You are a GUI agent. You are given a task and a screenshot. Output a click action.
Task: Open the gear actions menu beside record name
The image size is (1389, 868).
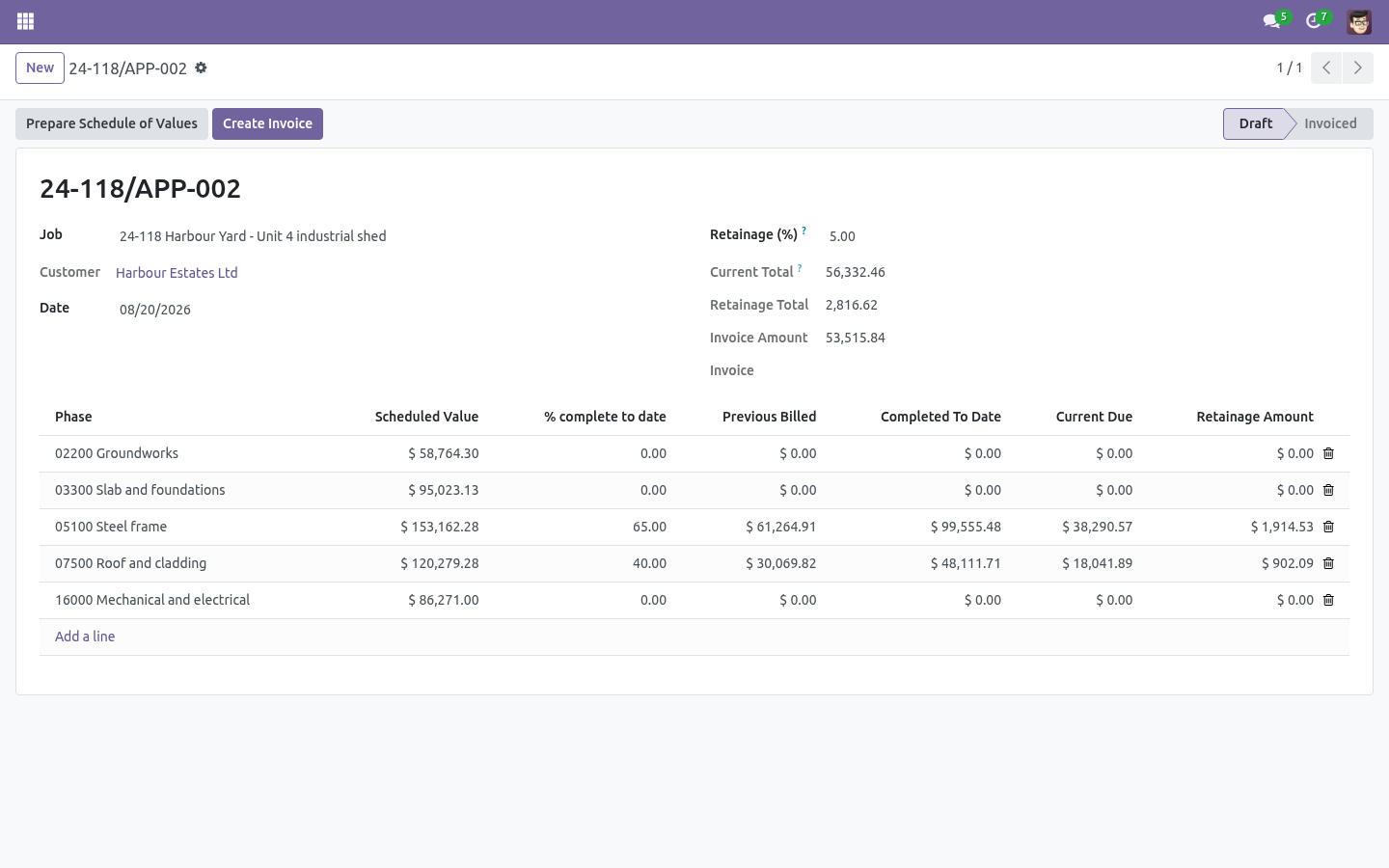click(201, 68)
